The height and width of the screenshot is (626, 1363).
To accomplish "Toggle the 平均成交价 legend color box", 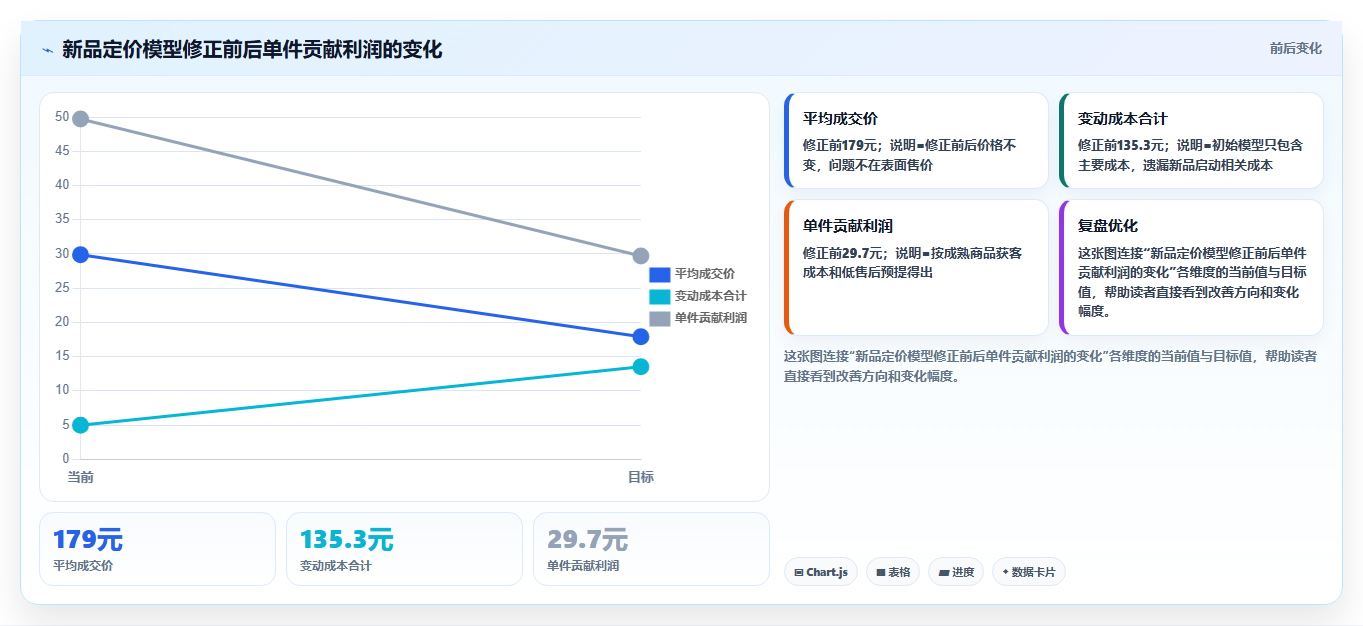I will pos(659,274).
